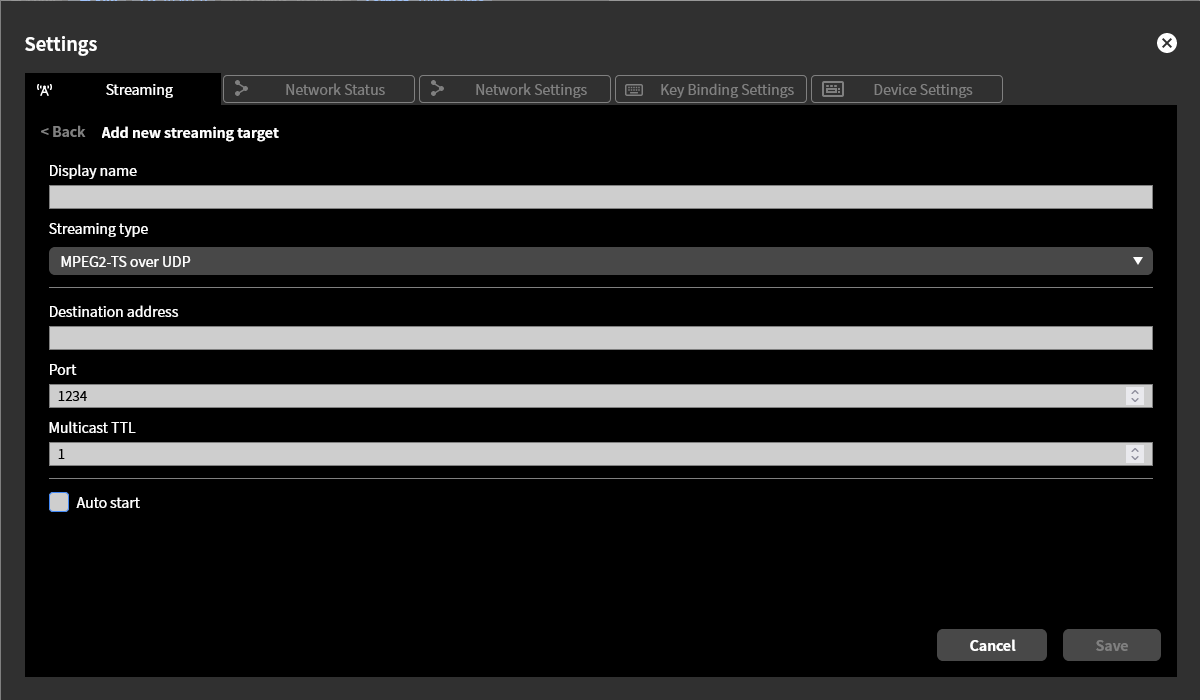Decrease Multicast TTL with down arrow
This screenshot has width=1200, height=700.
coord(1134,459)
